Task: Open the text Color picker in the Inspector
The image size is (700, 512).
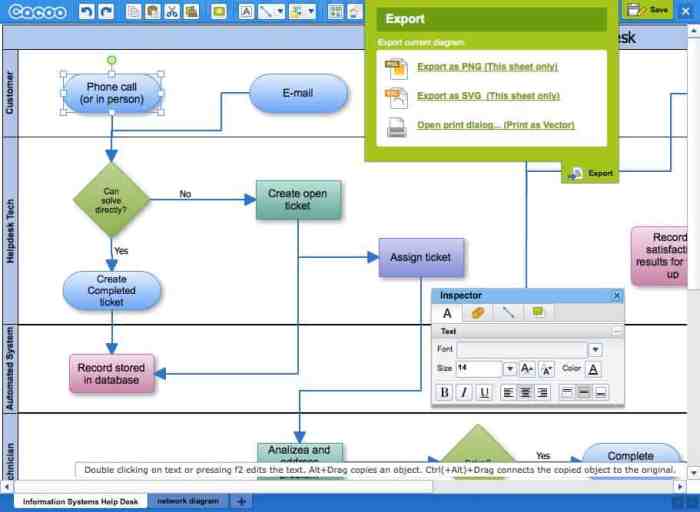Action: [593, 369]
